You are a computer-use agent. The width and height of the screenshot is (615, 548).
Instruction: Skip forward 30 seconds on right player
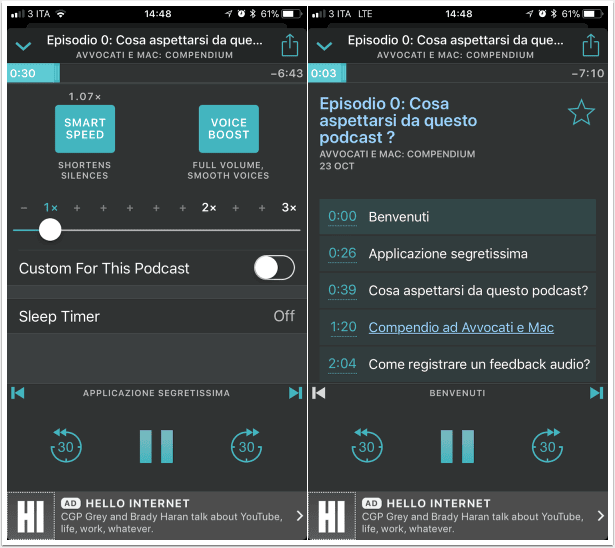point(547,445)
